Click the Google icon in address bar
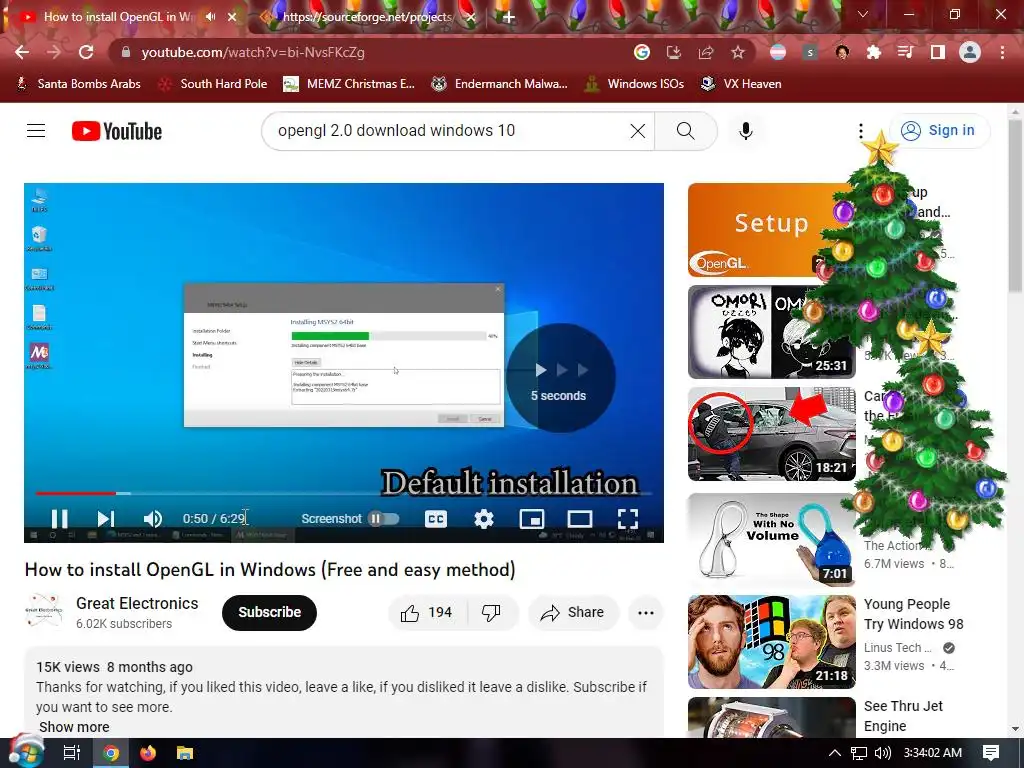The image size is (1024, 768). point(642,52)
